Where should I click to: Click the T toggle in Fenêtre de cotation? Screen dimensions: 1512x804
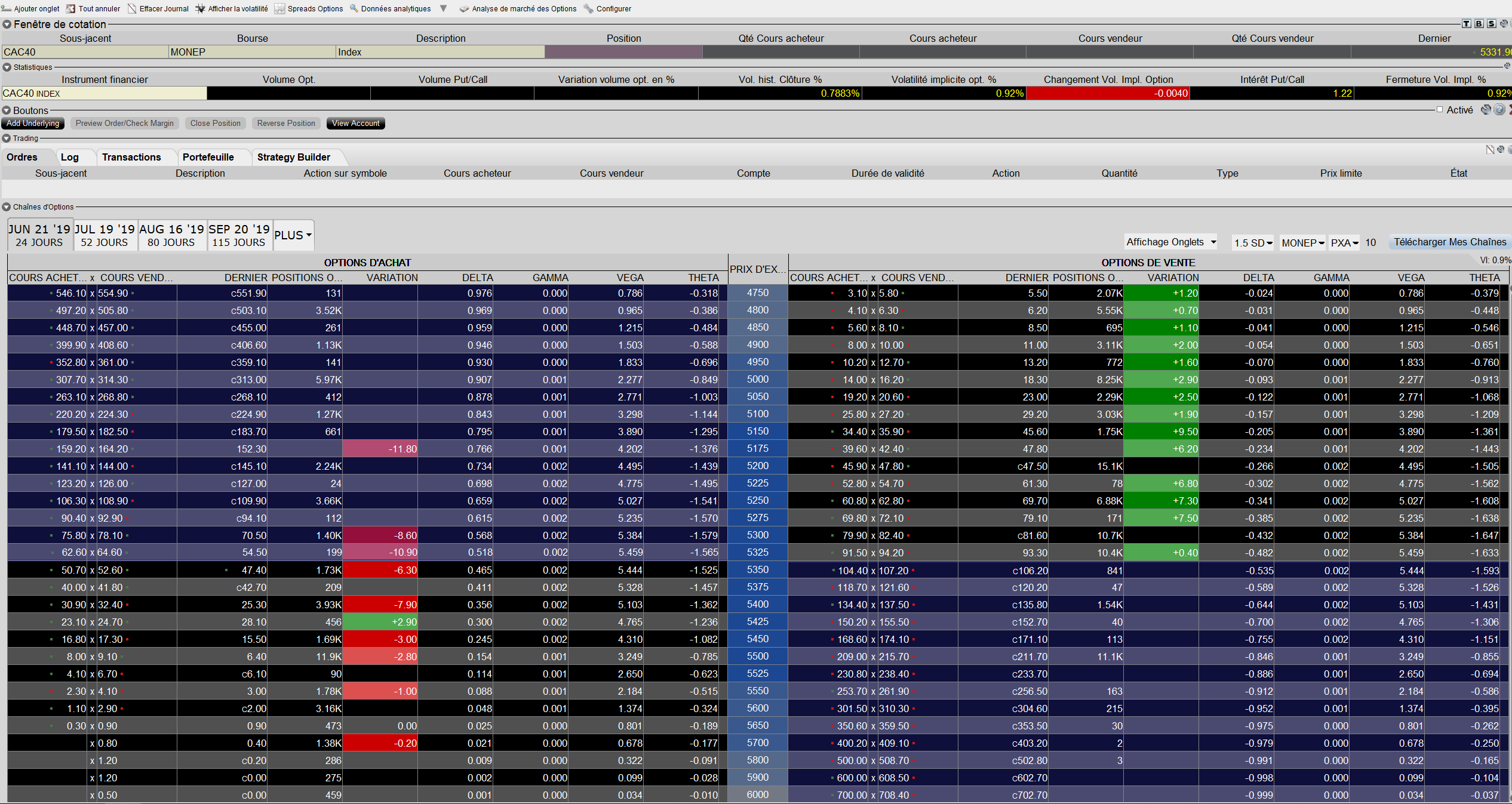click(1466, 24)
